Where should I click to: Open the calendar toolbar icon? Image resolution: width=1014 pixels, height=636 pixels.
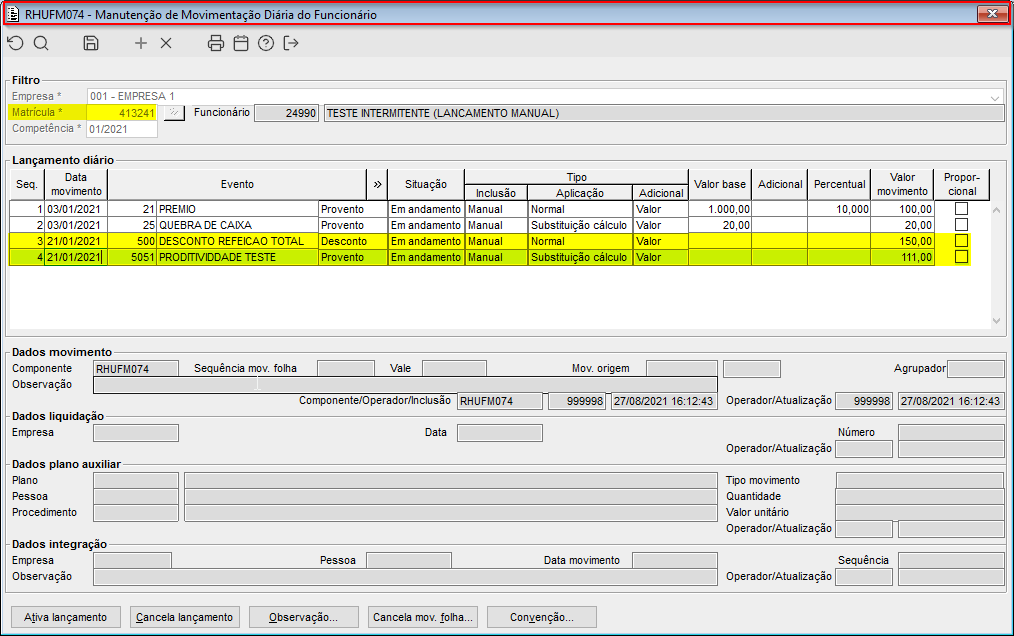point(241,43)
